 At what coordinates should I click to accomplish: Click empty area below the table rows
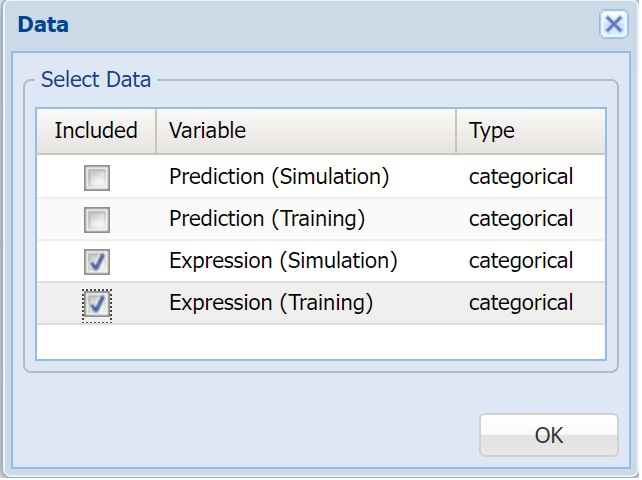tap(320, 341)
